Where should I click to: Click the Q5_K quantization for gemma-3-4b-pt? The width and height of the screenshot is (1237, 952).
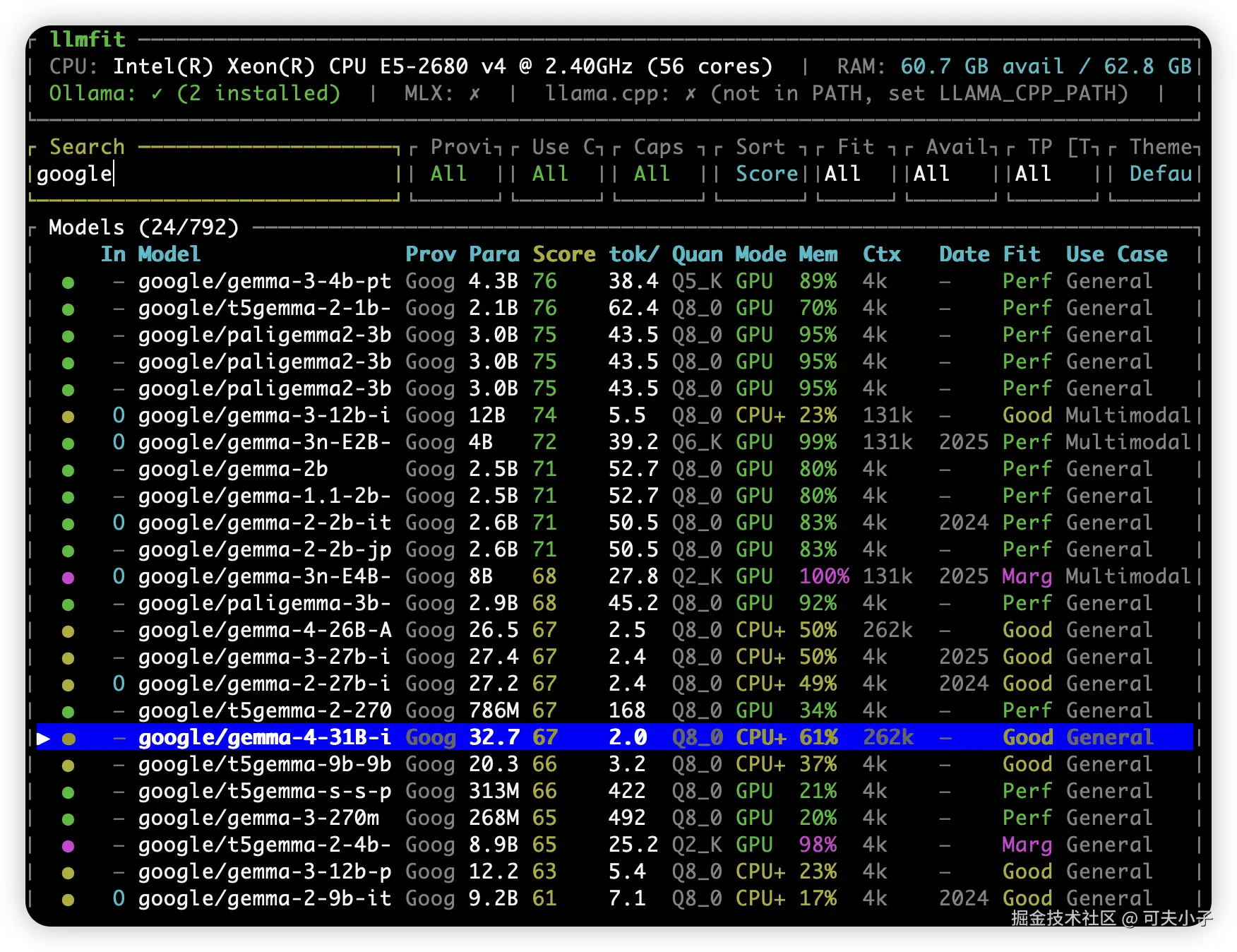click(698, 281)
